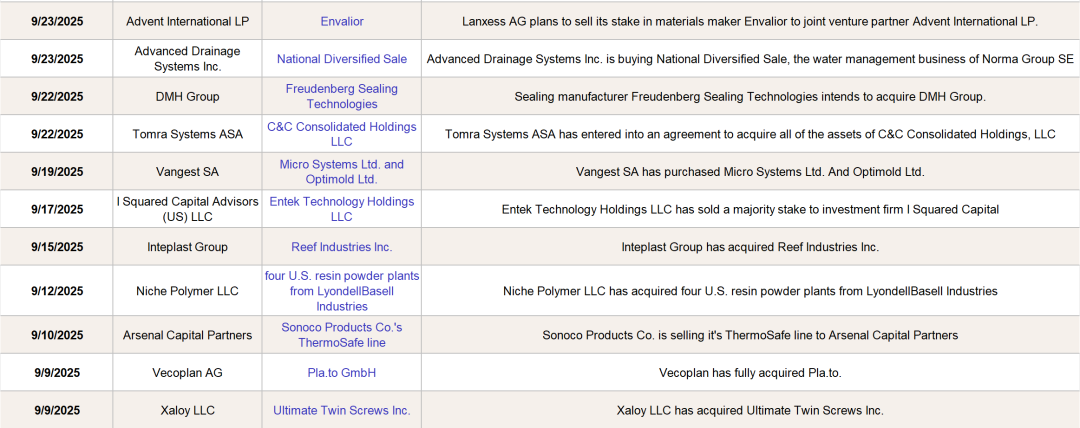The height and width of the screenshot is (428, 1080).
Task: Follow the Pla.to GmbH link
Action: pos(342,373)
